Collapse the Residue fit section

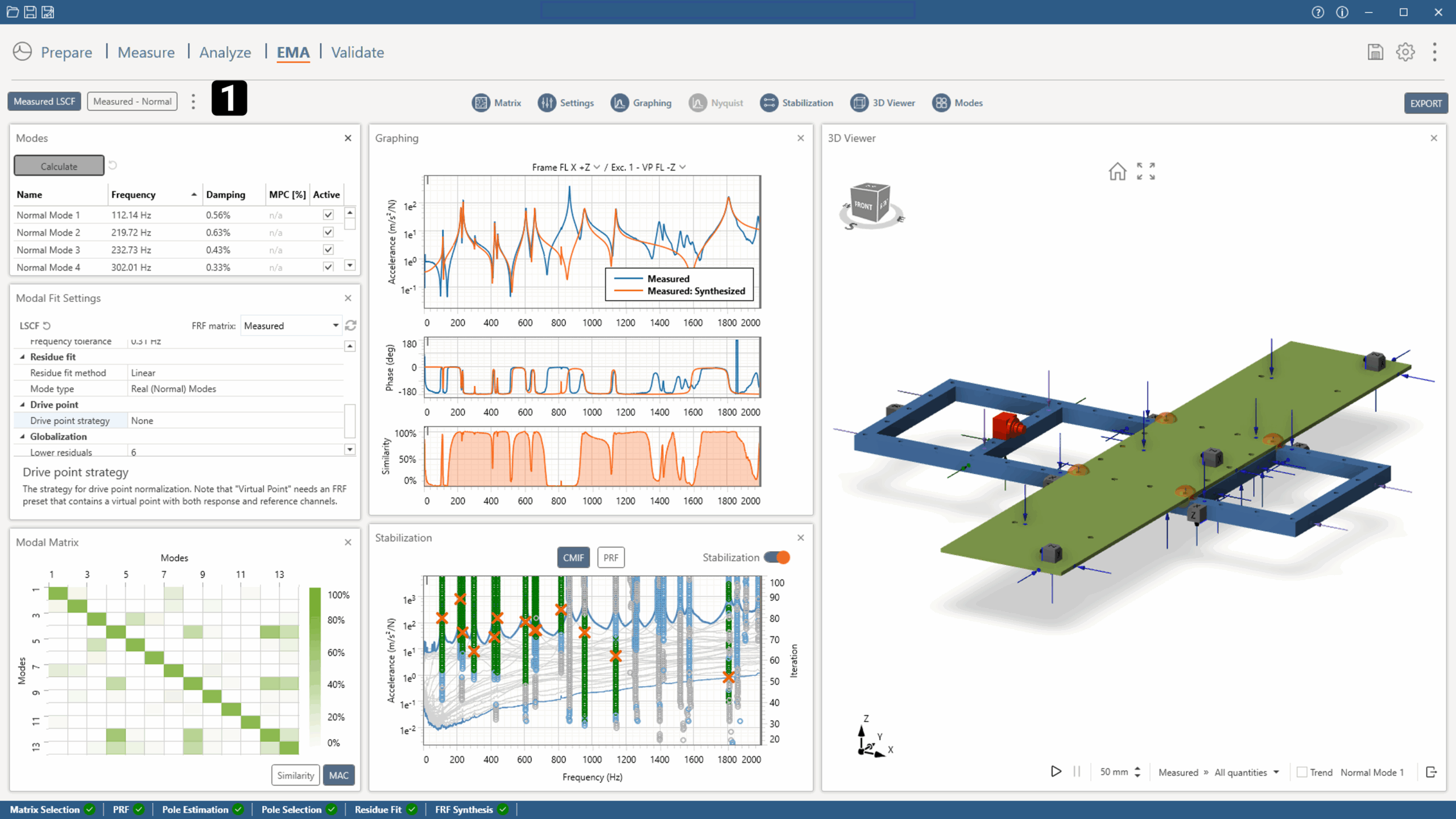[x=23, y=357]
